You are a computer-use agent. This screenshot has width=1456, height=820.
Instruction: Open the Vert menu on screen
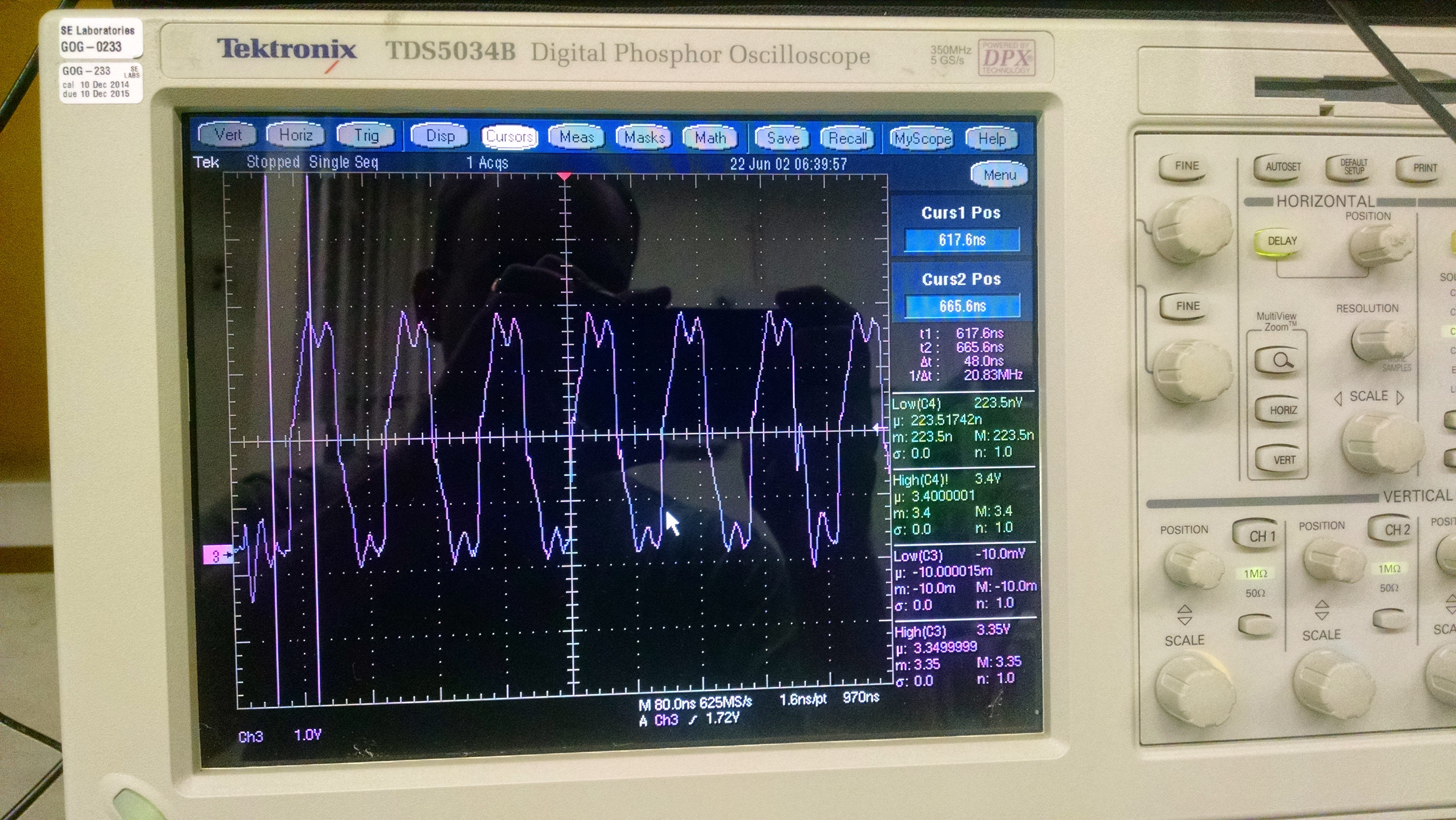[x=228, y=135]
